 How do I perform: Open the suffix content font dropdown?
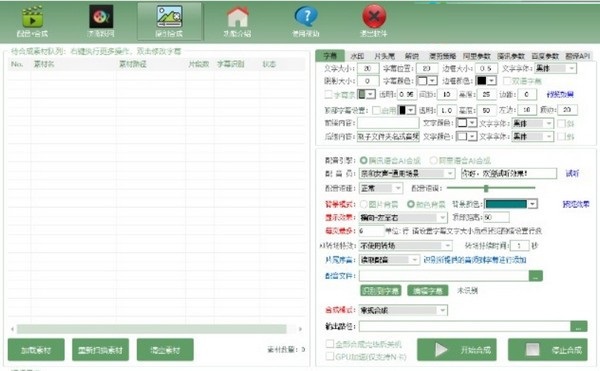tap(549, 136)
